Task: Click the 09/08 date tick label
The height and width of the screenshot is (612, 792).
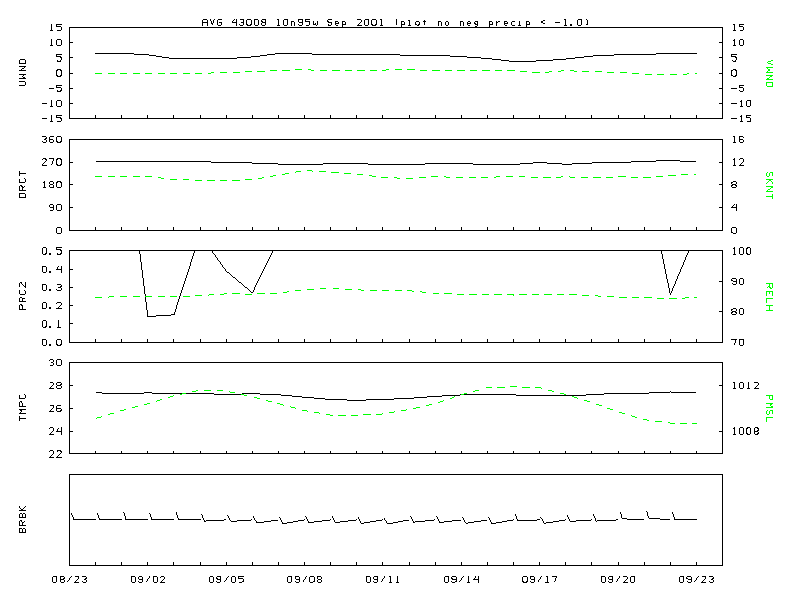Action: pyautogui.click(x=304, y=578)
